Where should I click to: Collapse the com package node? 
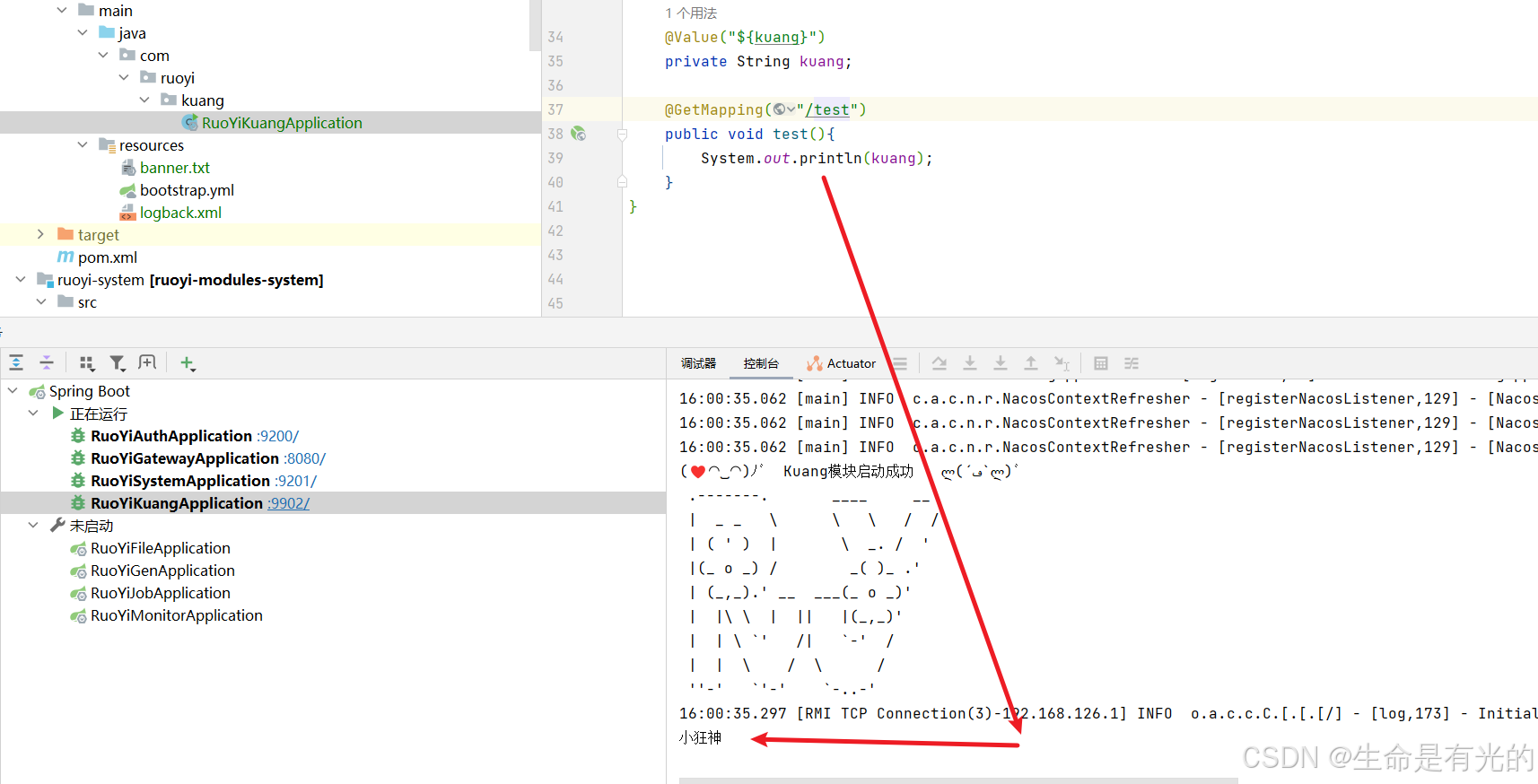(103, 56)
